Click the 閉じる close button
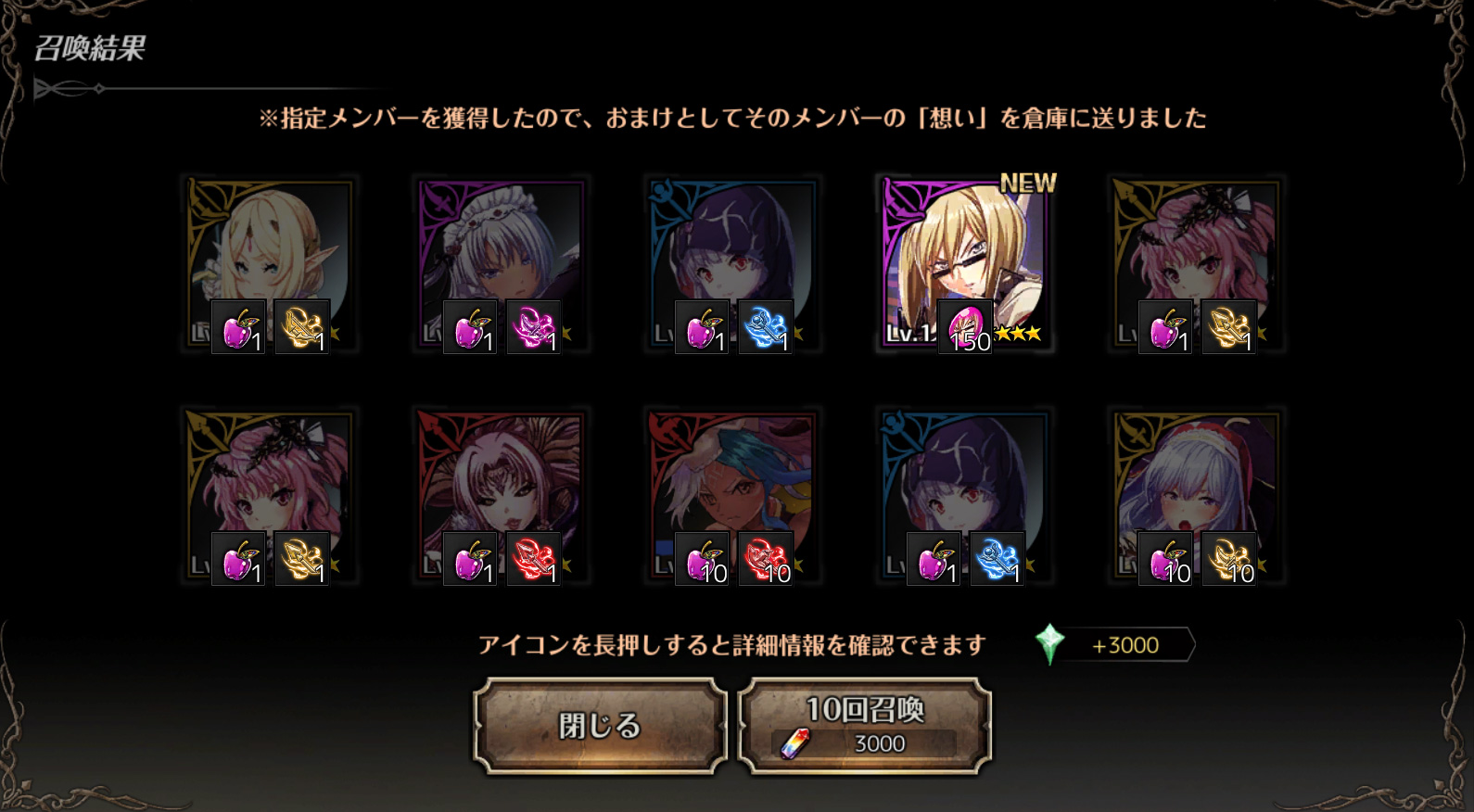1474x812 pixels. click(600, 725)
